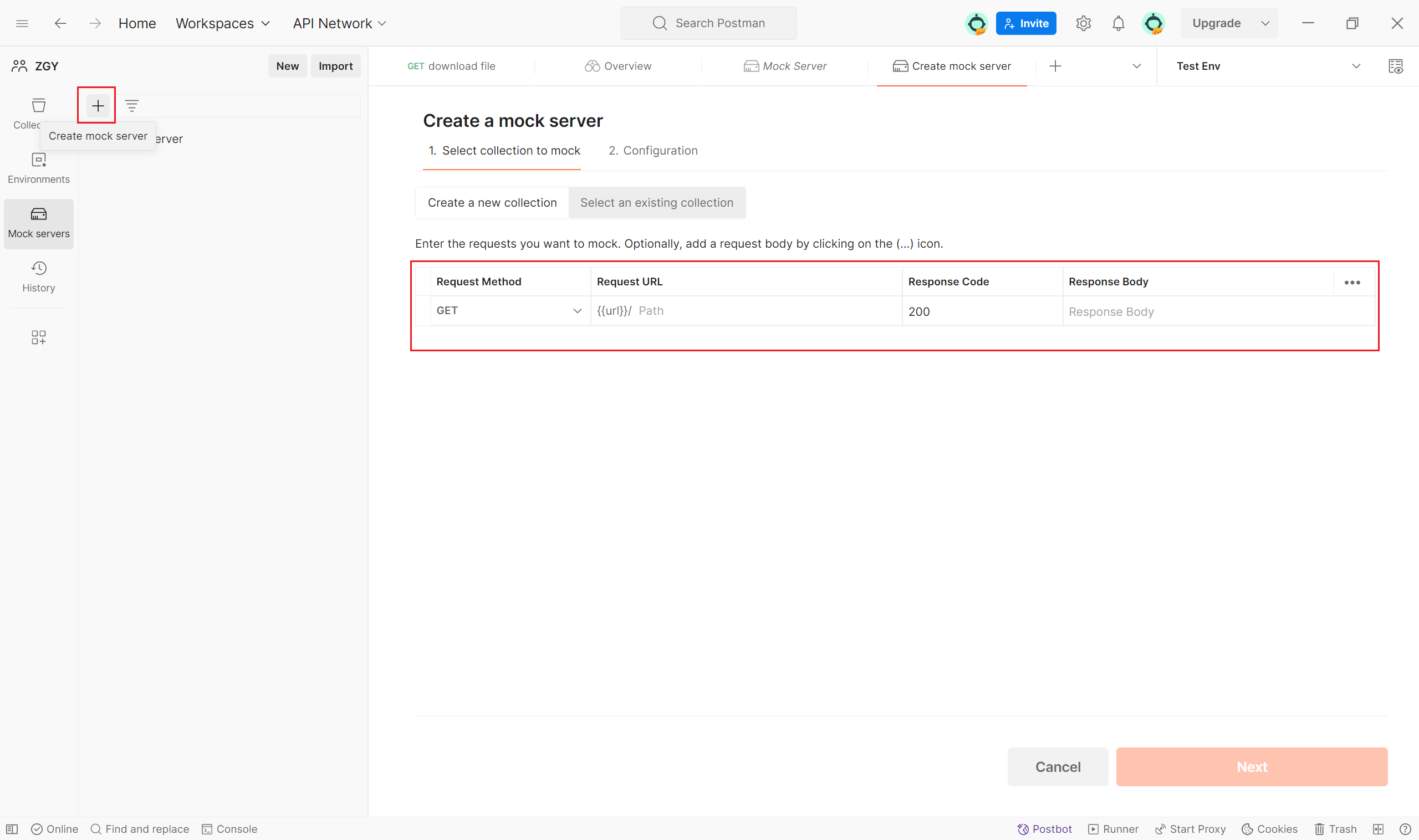Click the Response Code 200 field
This screenshot has height=840, width=1419.
point(982,311)
